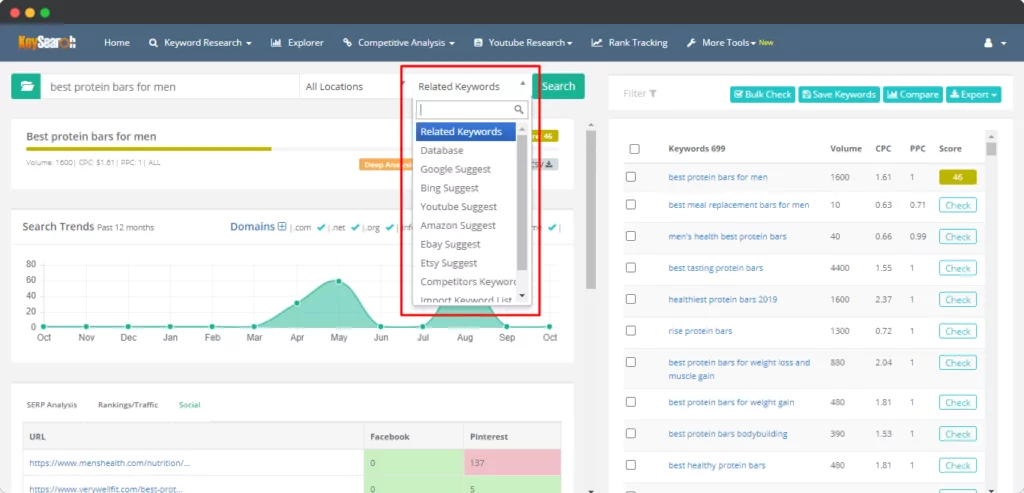Viewport: 1024px width, 493px height.
Task: Click the score 46 badge in keyword table
Action: [958, 177]
